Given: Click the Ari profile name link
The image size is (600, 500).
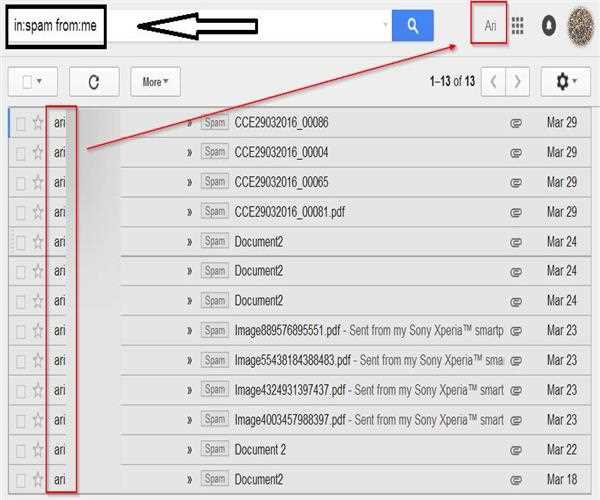Looking at the screenshot, I should [x=490, y=26].
